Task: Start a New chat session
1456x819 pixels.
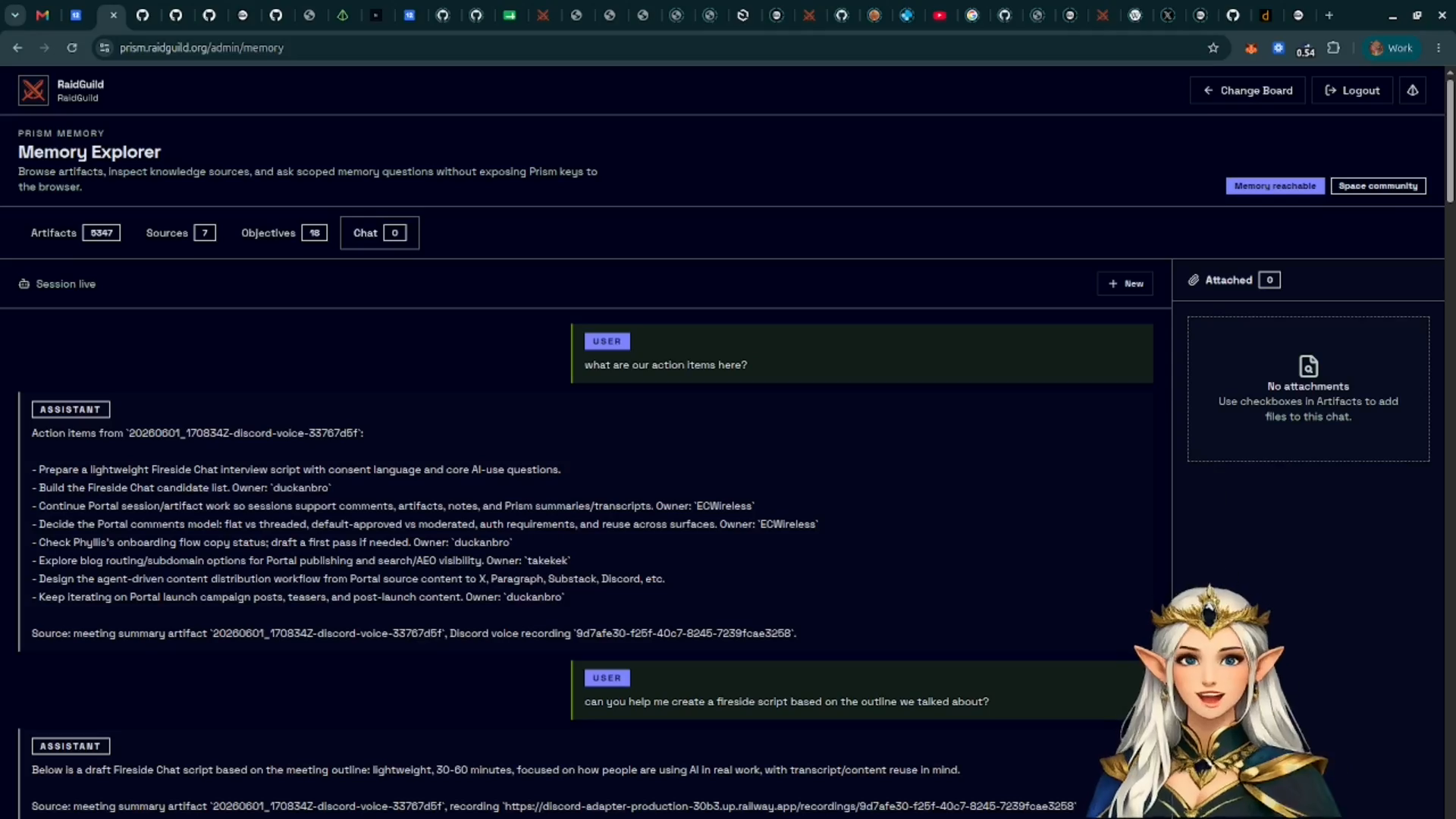Action: [x=1125, y=284]
